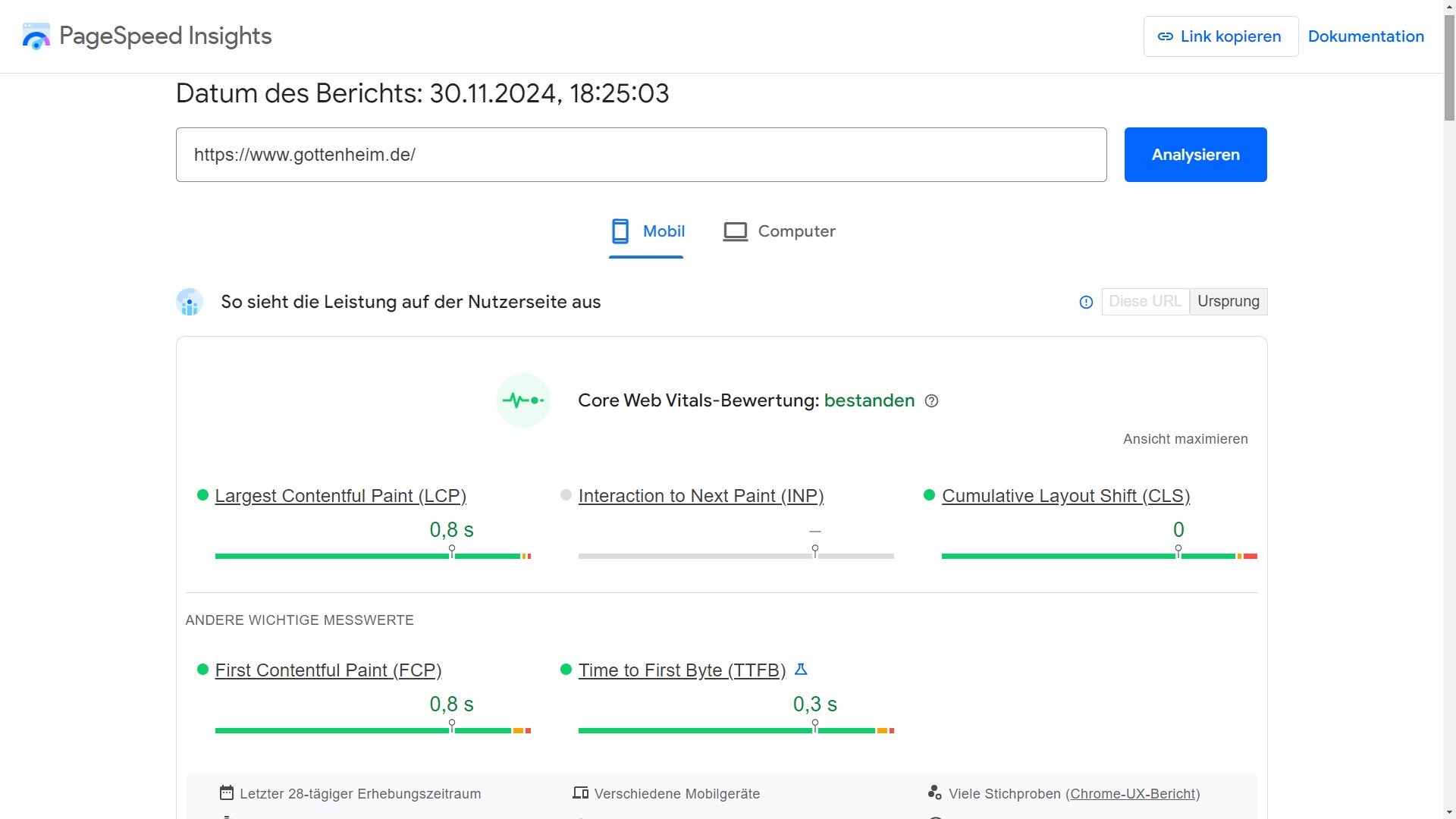Image resolution: width=1456 pixels, height=819 pixels.
Task: Click the LCP value 0,8 s
Action: 451,529
